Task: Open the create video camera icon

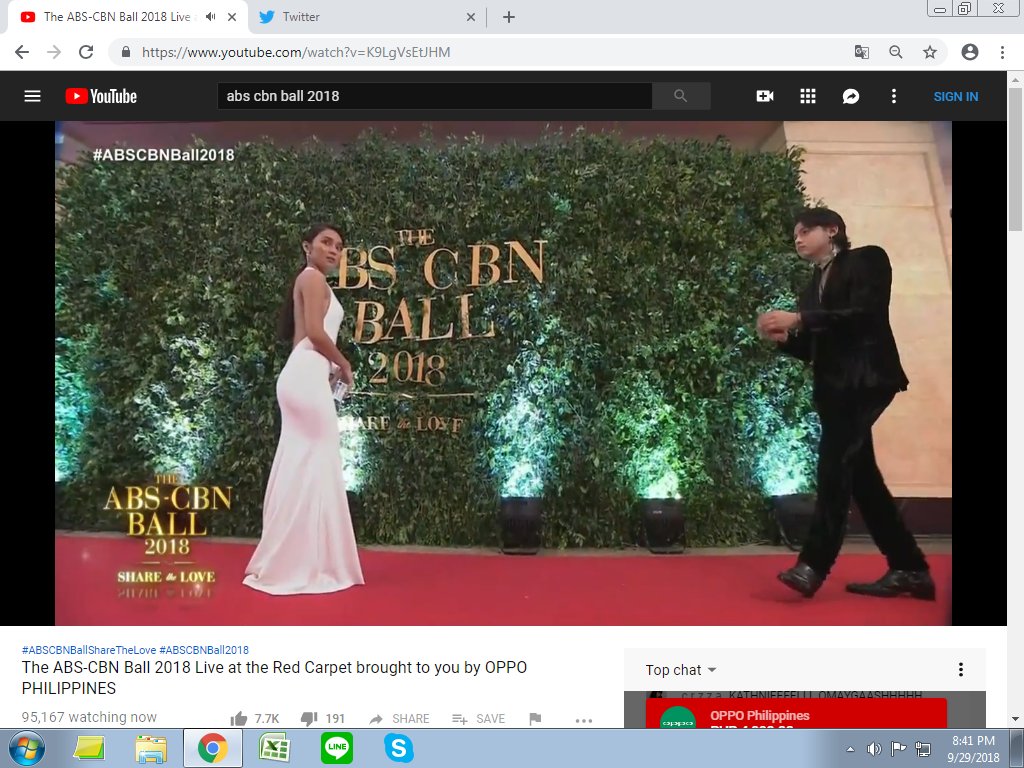Action: tap(765, 96)
